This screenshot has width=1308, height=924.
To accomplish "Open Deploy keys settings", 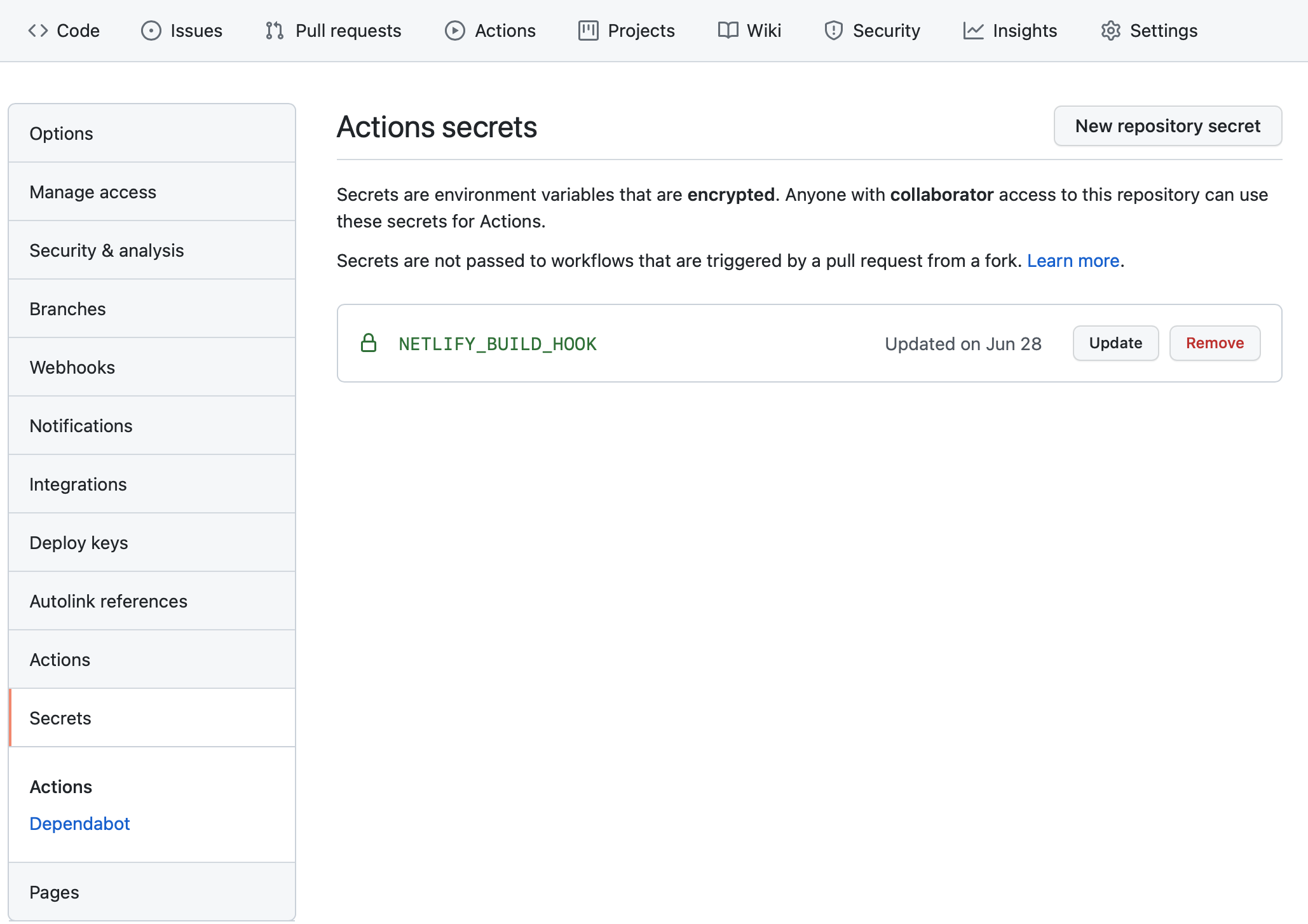I will click(x=78, y=543).
